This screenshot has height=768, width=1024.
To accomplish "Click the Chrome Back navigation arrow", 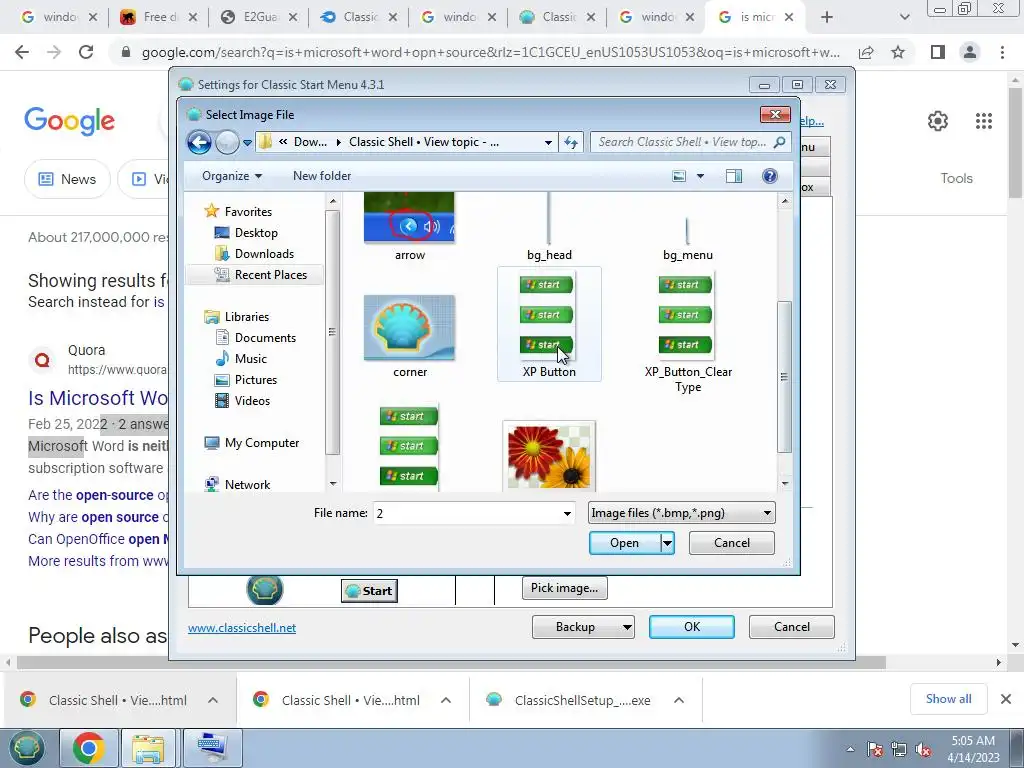I will (22, 52).
